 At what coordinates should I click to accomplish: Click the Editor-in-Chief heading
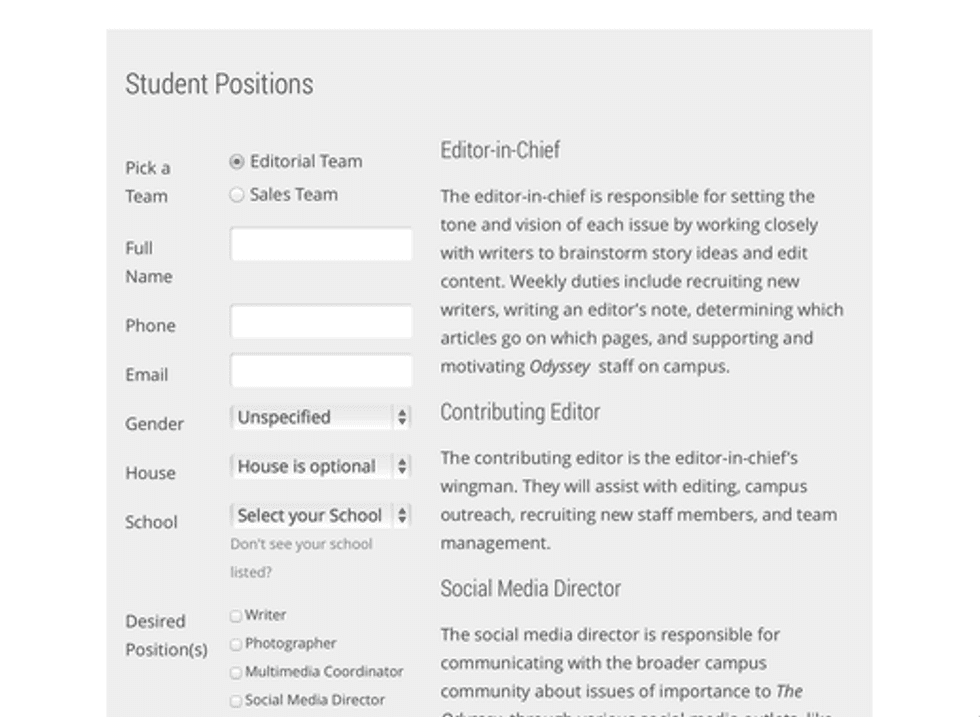[x=500, y=150]
